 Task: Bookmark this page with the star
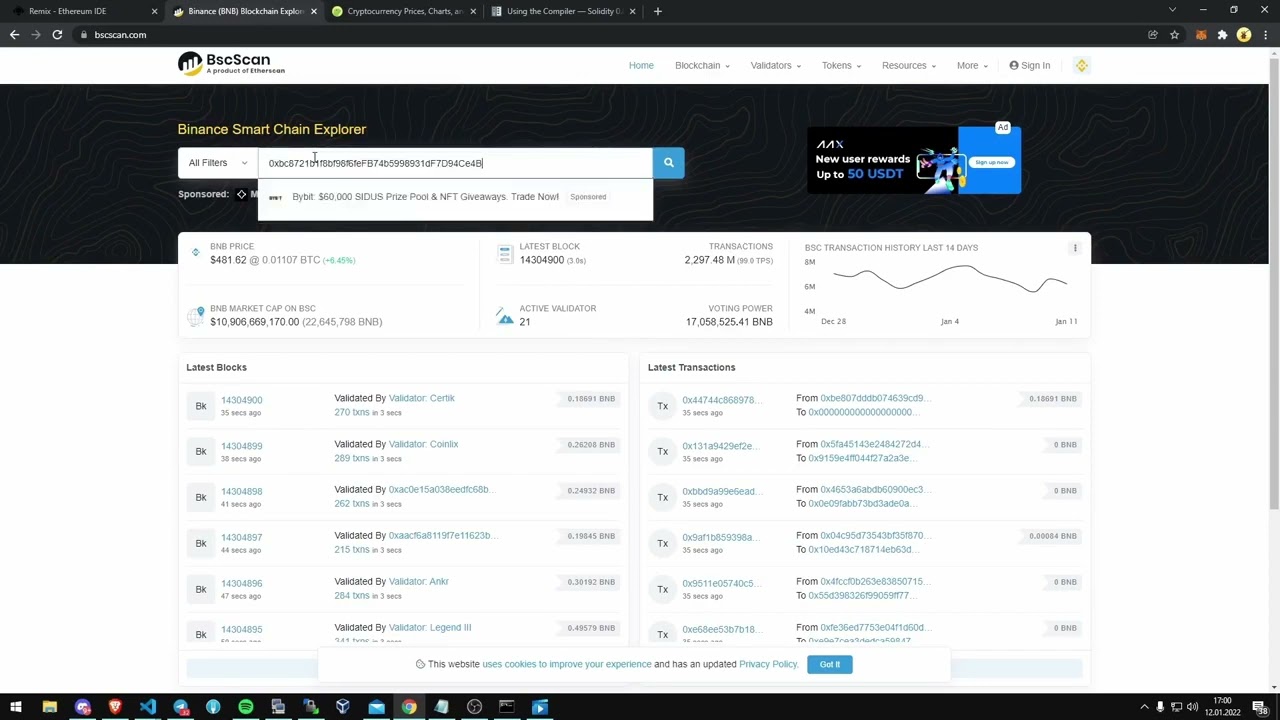pyautogui.click(x=1174, y=35)
